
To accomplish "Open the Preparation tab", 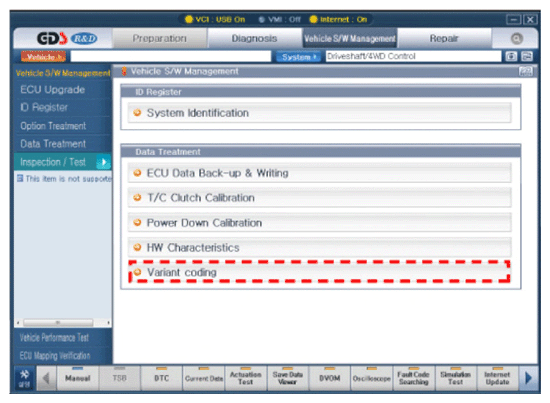I will click(x=159, y=38).
